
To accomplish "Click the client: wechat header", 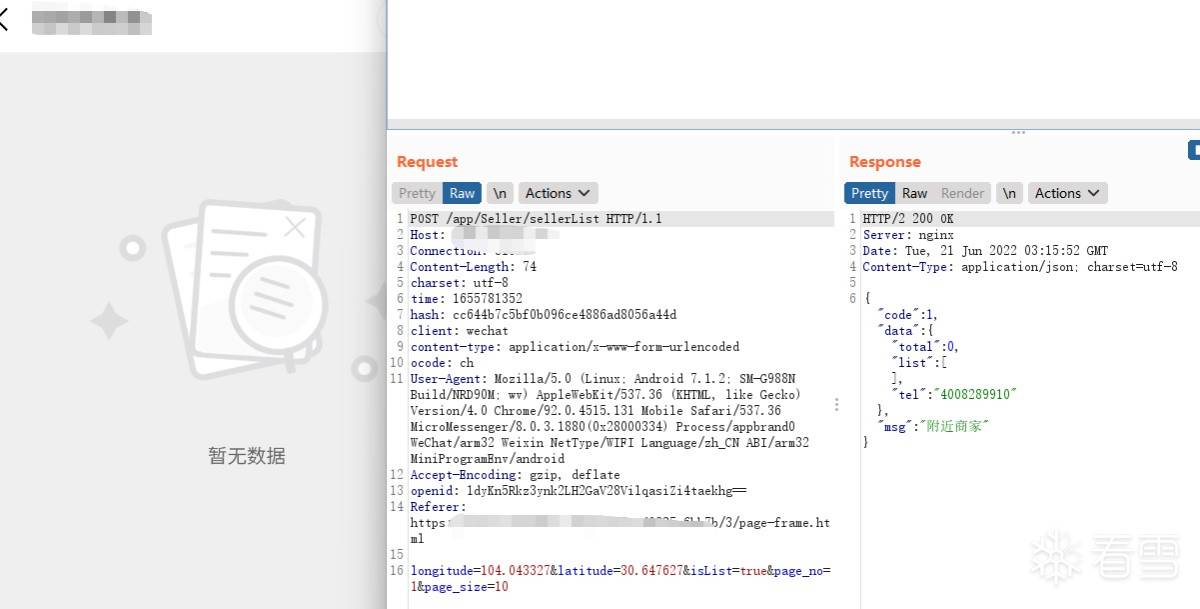I will (459, 331).
